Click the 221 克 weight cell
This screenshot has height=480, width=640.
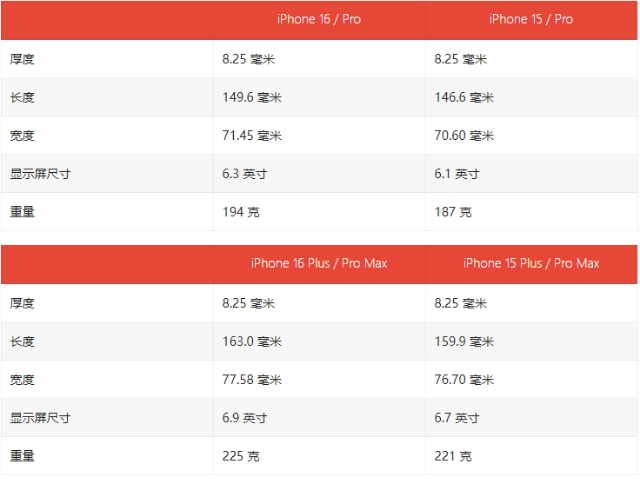tap(453, 455)
